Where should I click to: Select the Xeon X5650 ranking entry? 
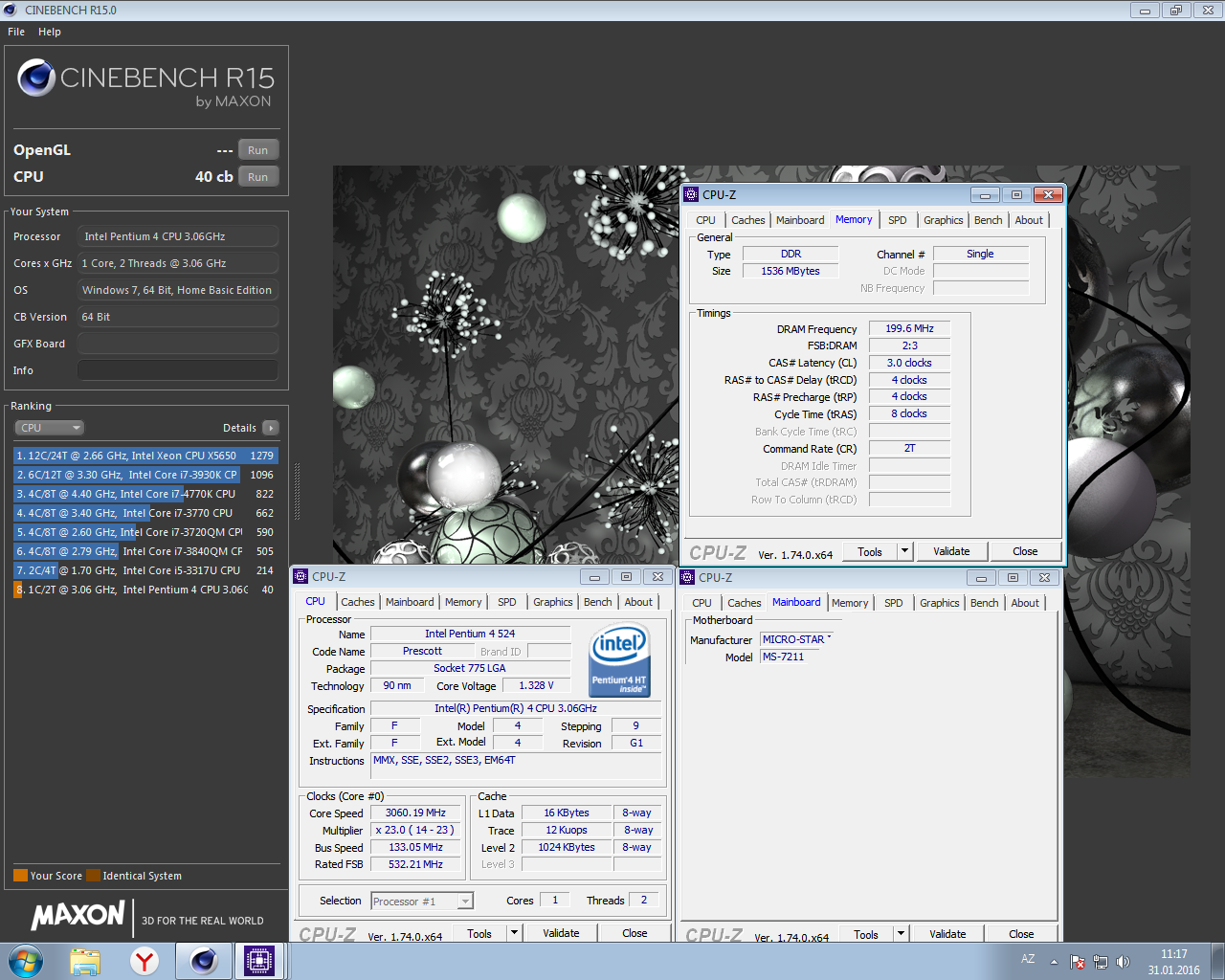(145, 456)
